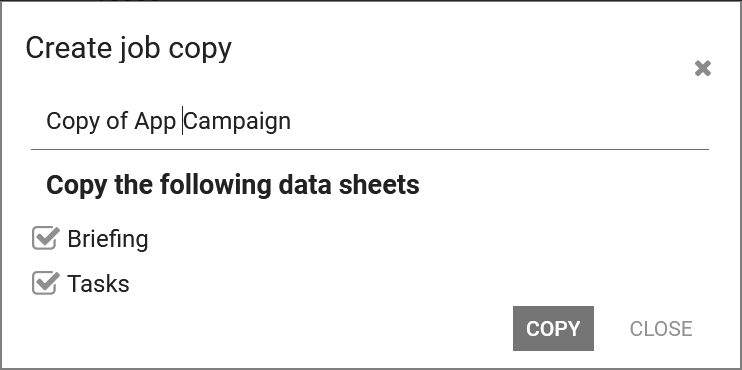This screenshot has height=370, width=742.
Task: Uncheck the Briefing checkbox
Action: (x=45, y=238)
